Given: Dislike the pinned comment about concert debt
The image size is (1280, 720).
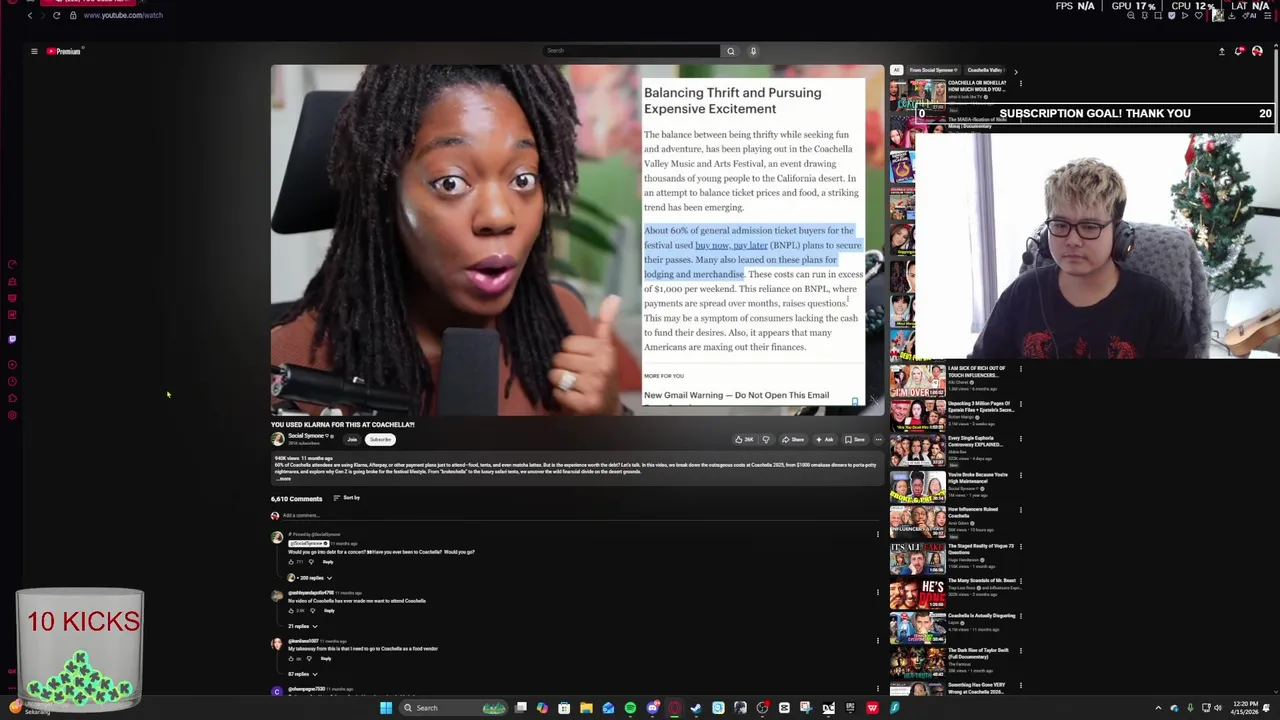Looking at the screenshot, I should (x=312, y=562).
